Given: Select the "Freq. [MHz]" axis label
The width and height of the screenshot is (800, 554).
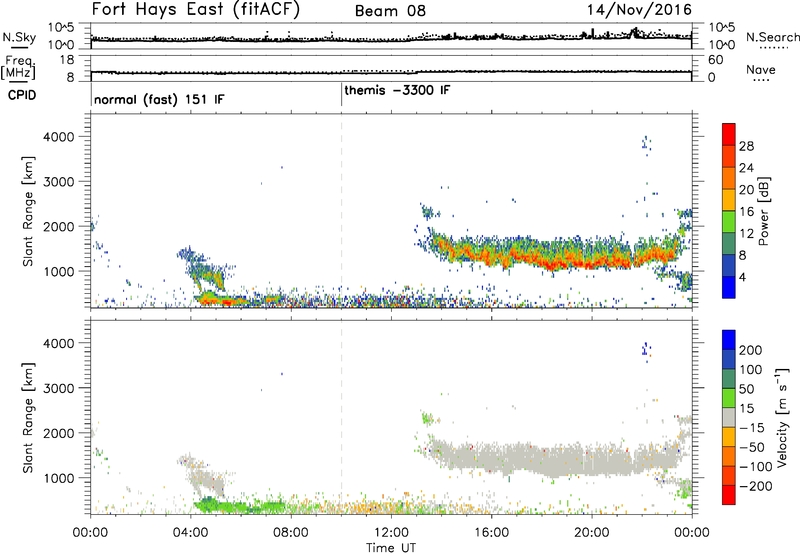Looking at the screenshot, I should click(x=18, y=68).
